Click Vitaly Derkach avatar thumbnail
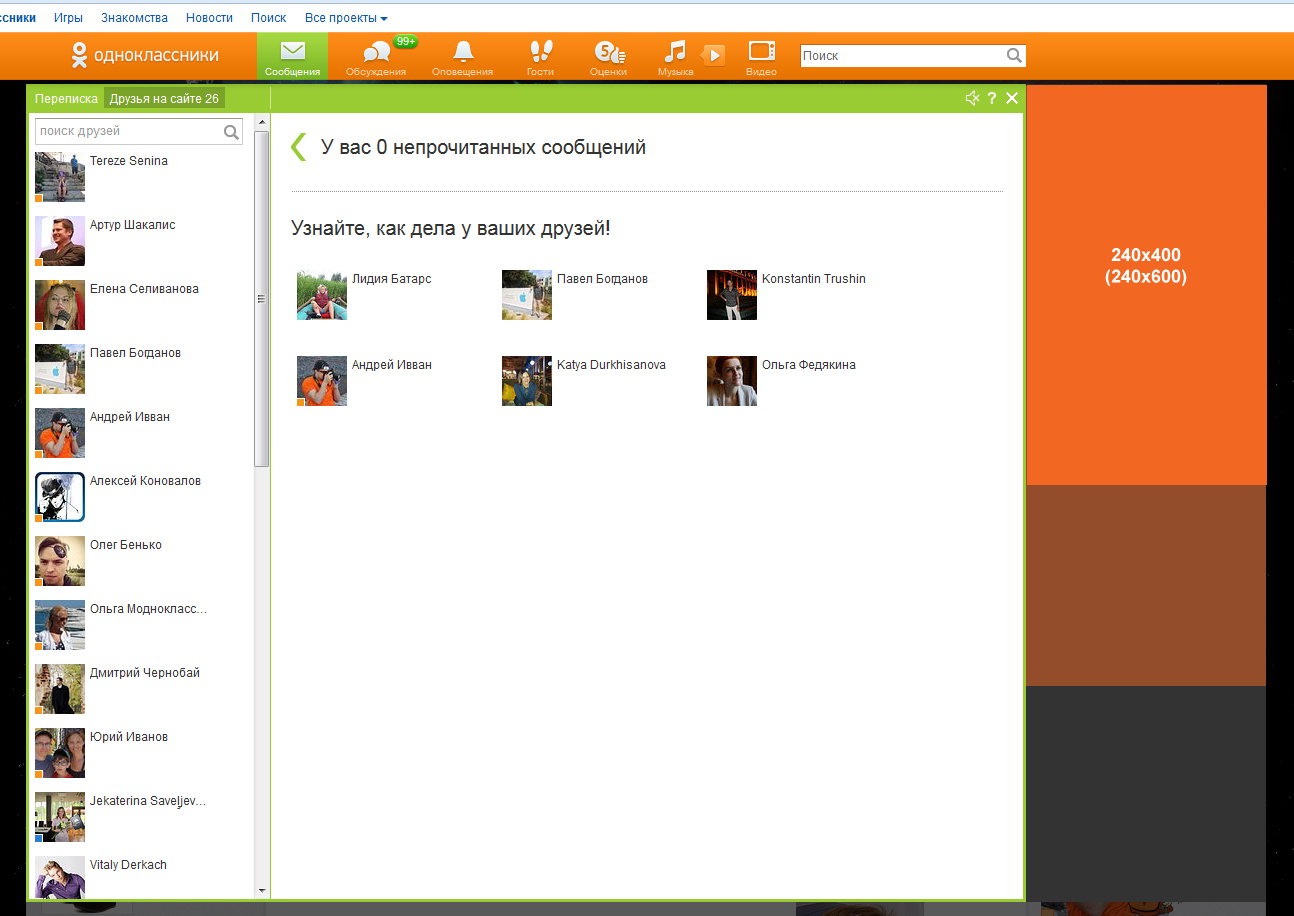The image size is (1294, 916). click(60, 877)
